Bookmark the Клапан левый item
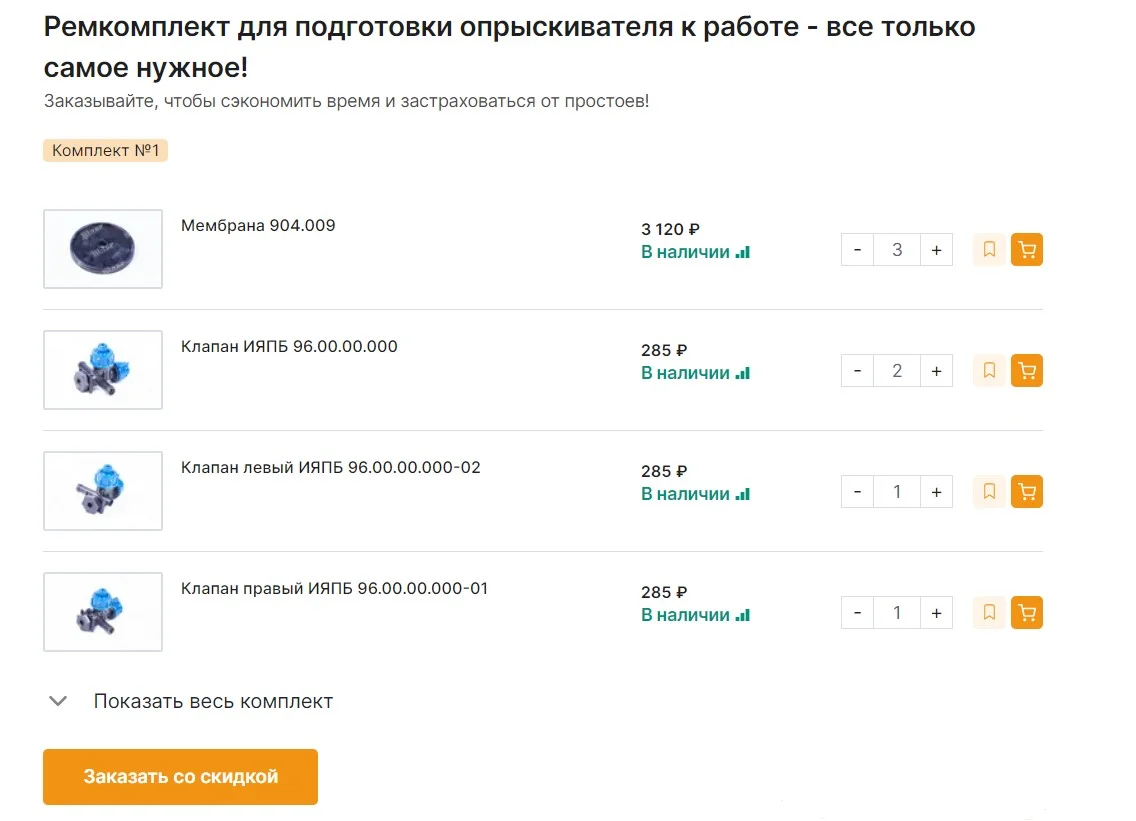 (x=989, y=492)
